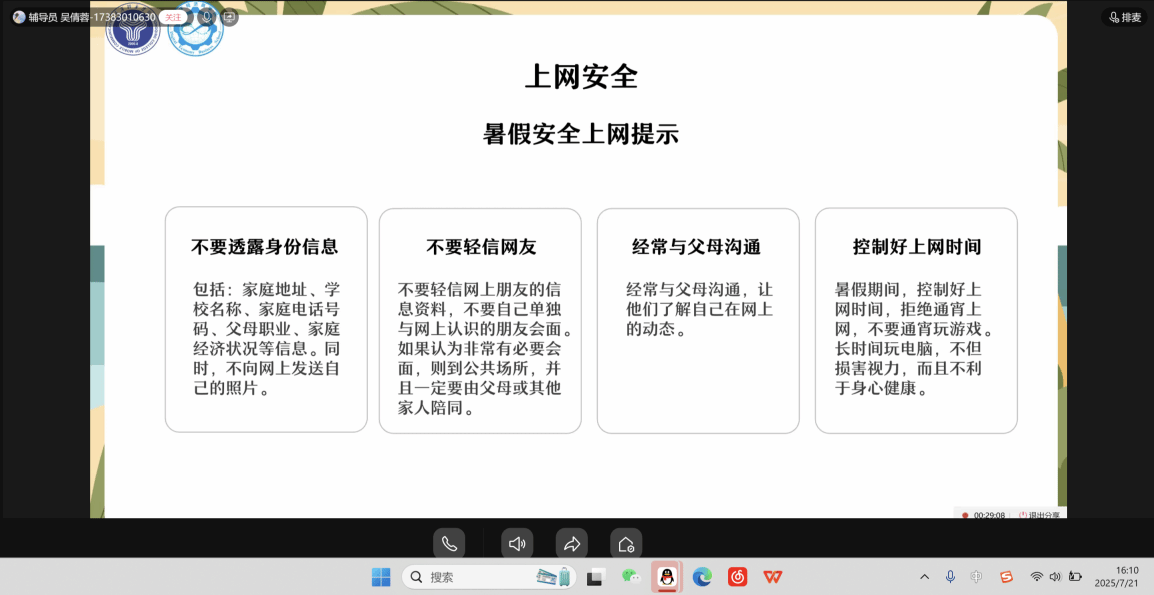This screenshot has width=1154, height=595.
Task: Click the share forward arrow icon
Action: coord(572,544)
